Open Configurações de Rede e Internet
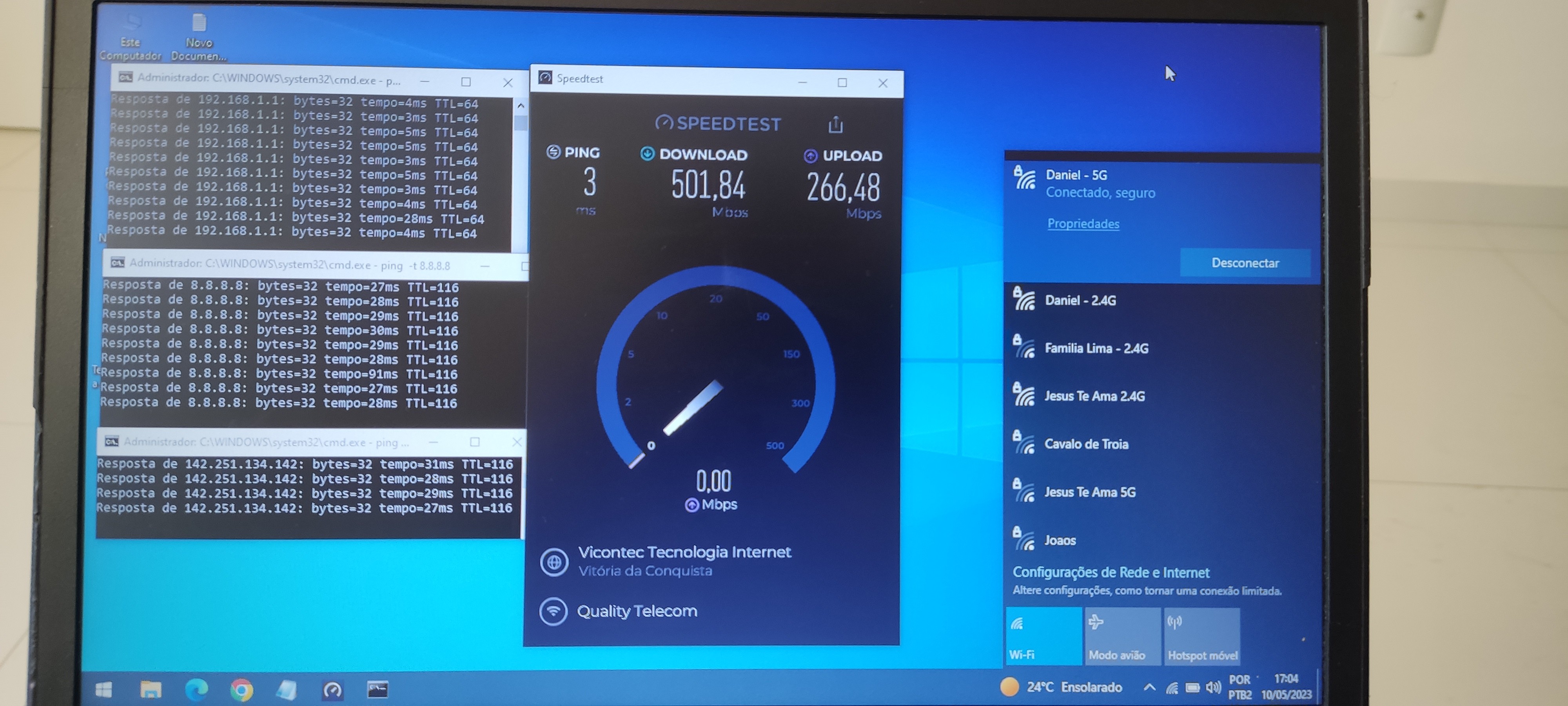The image size is (1568, 706). point(1110,573)
